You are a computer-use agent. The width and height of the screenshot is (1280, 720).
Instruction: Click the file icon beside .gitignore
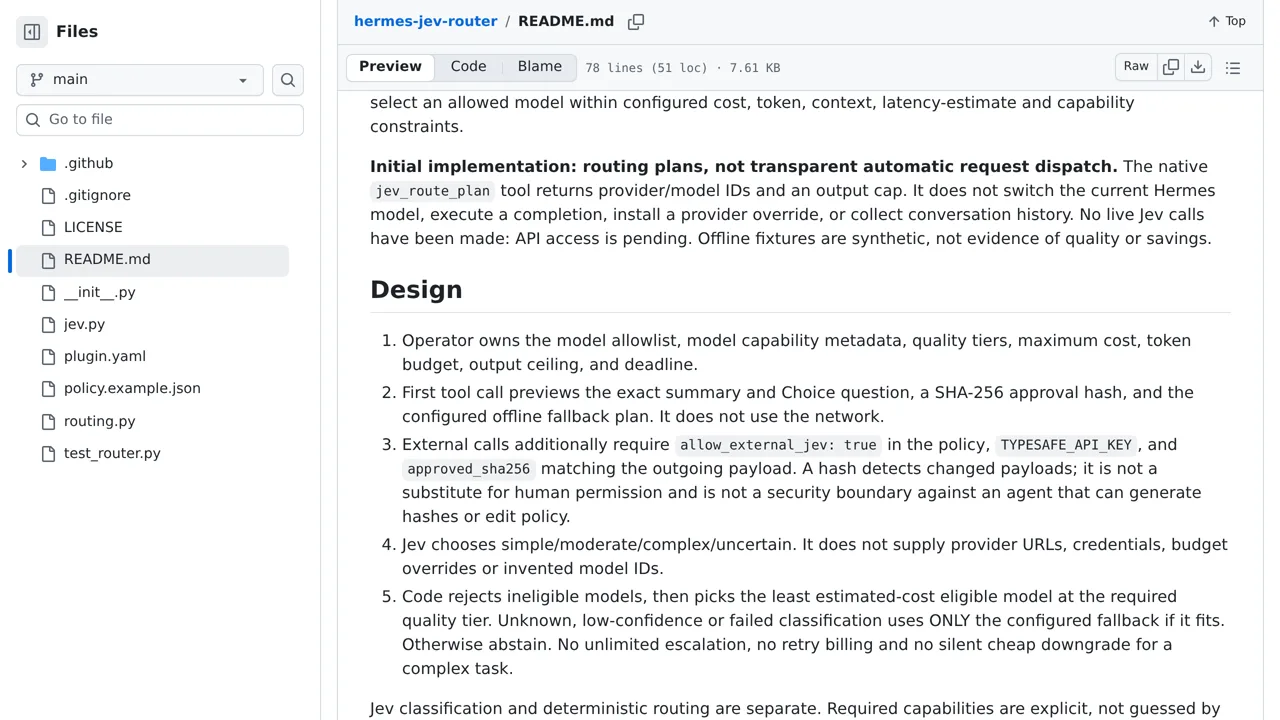click(x=48, y=196)
